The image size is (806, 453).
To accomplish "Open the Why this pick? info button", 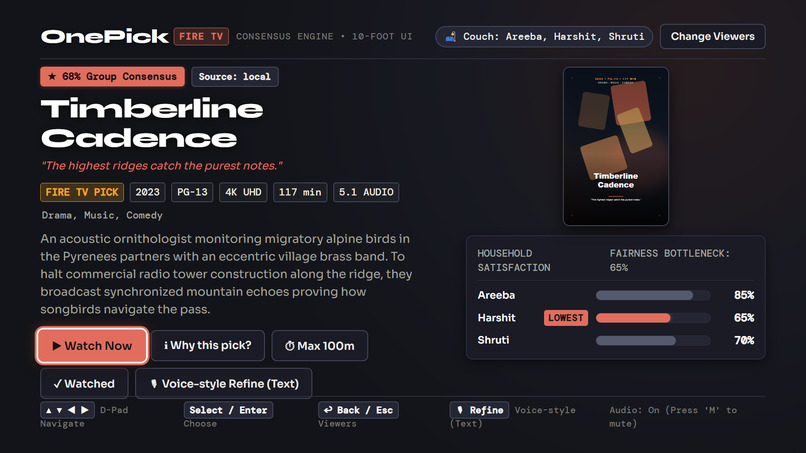I will point(208,346).
